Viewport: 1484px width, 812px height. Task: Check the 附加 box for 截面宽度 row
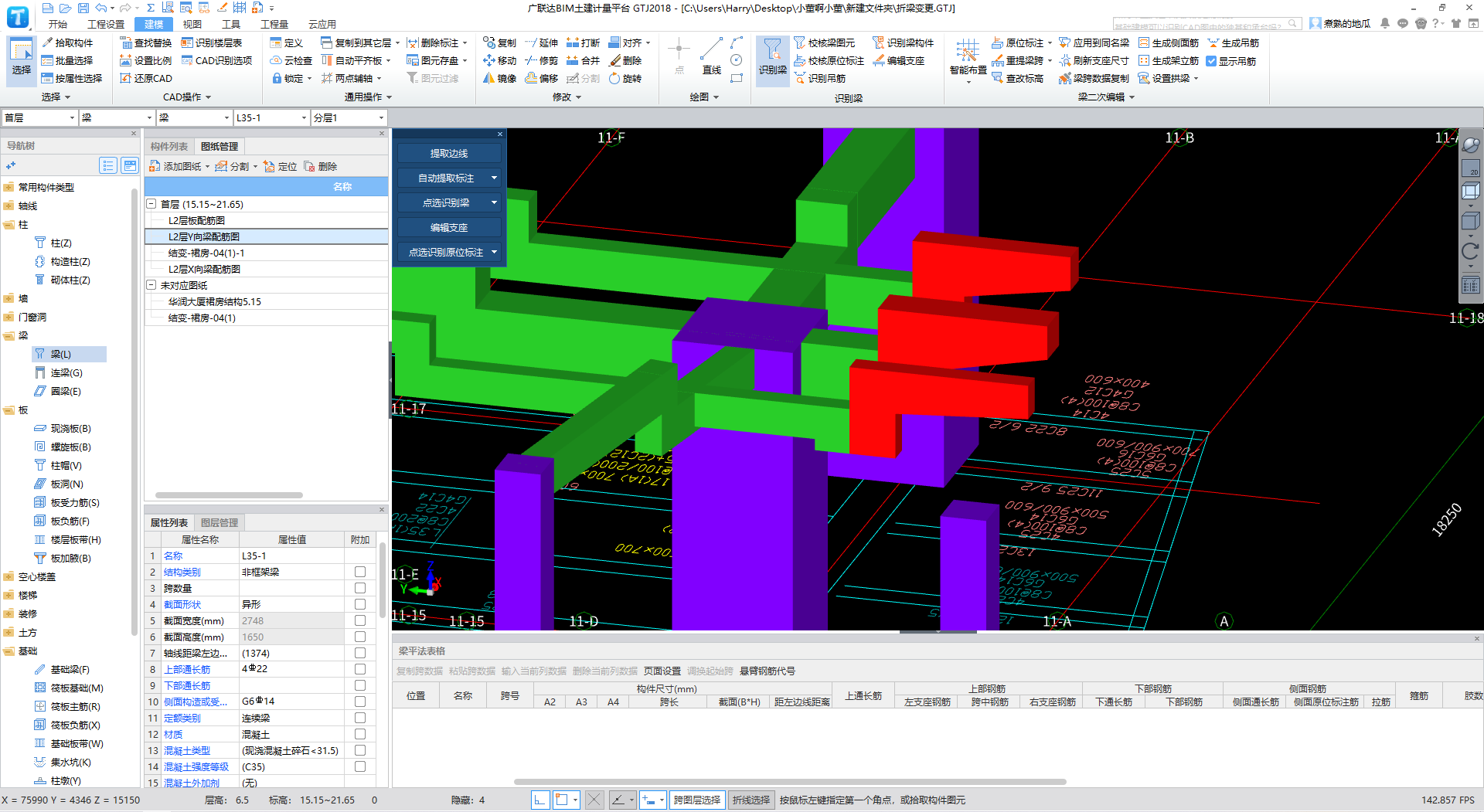click(360, 620)
